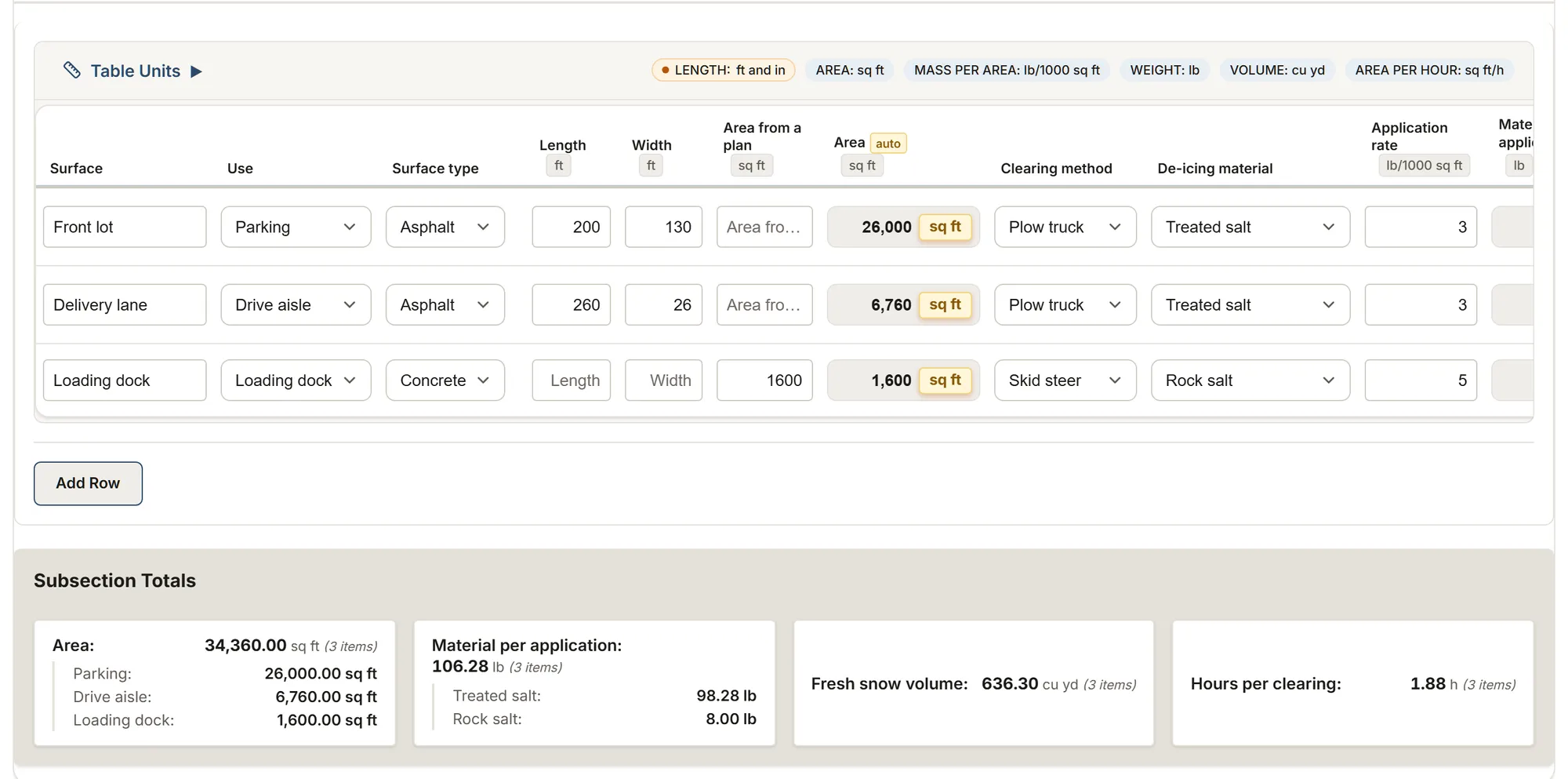Viewport: 1568px width, 779px height.
Task: Click Area from a plan field showing 1600
Action: pos(764,380)
